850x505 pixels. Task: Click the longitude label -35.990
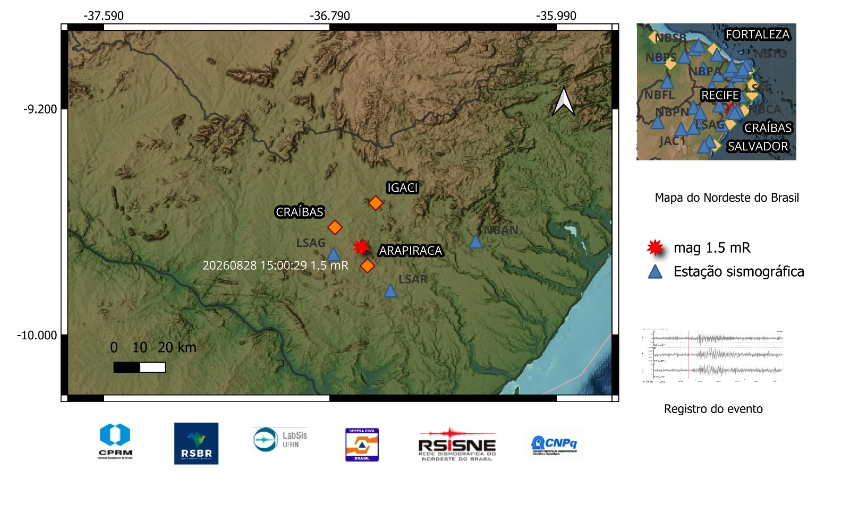tap(556, 16)
